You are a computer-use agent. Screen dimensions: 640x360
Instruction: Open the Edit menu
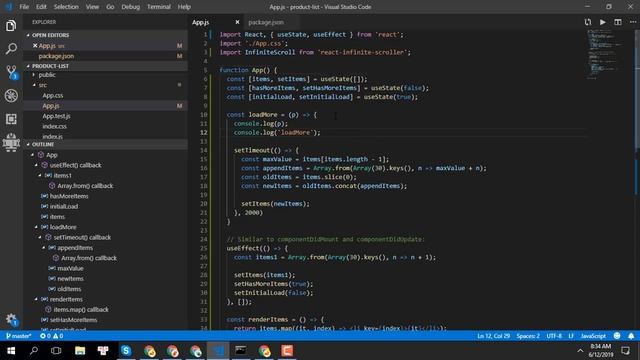tap(41, 7)
